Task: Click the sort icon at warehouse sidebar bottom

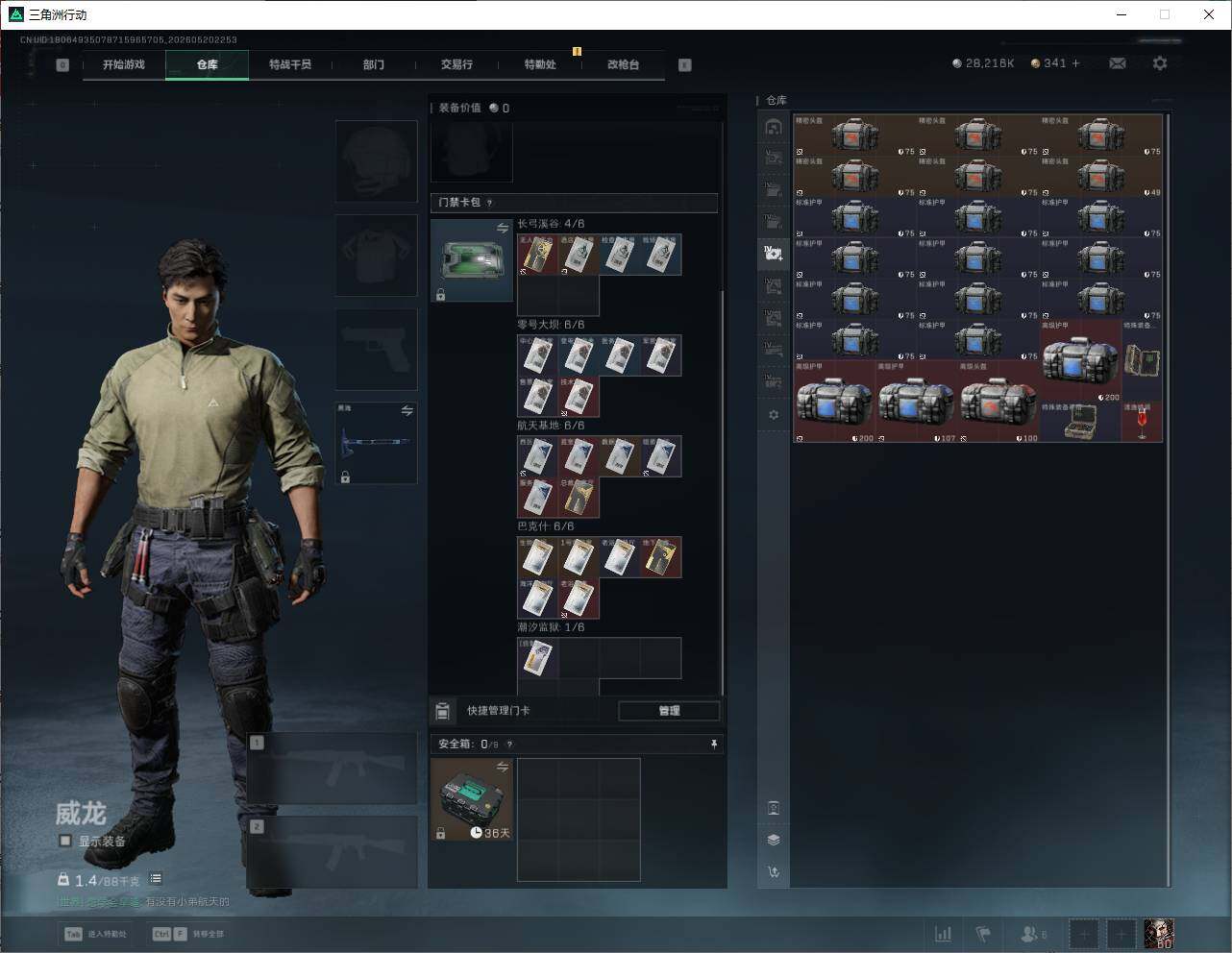Action: click(774, 872)
